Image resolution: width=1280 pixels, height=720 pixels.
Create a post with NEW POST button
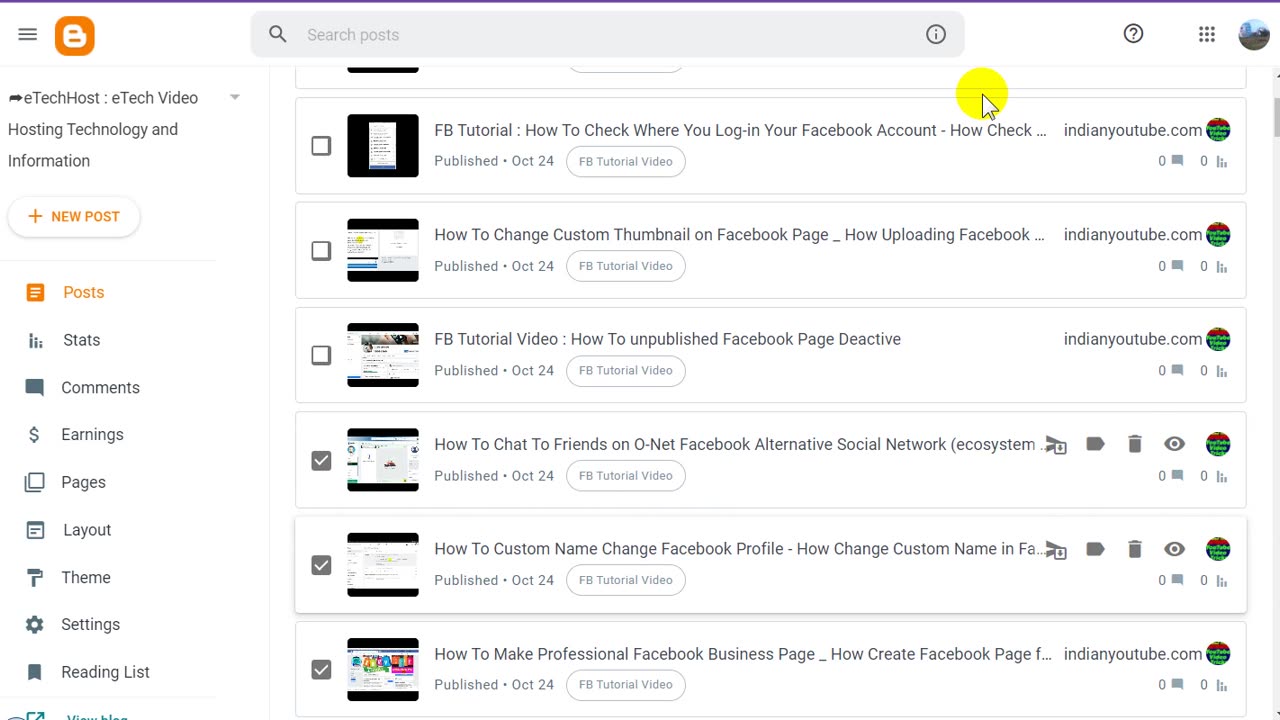click(74, 216)
